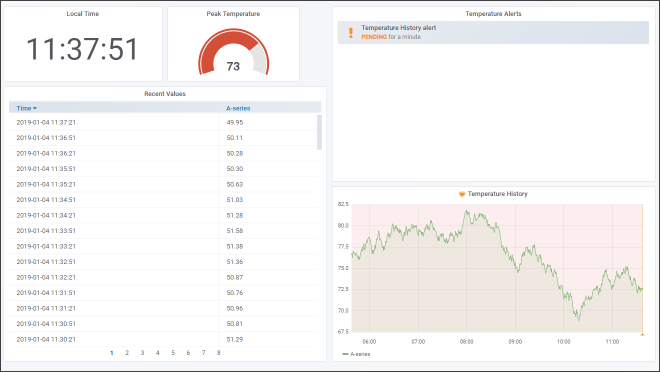Image resolution: width=660 pixels, height=372 pixels.
Task: Click the orange exclamation alert icon
Action: (x=351, y=33)
